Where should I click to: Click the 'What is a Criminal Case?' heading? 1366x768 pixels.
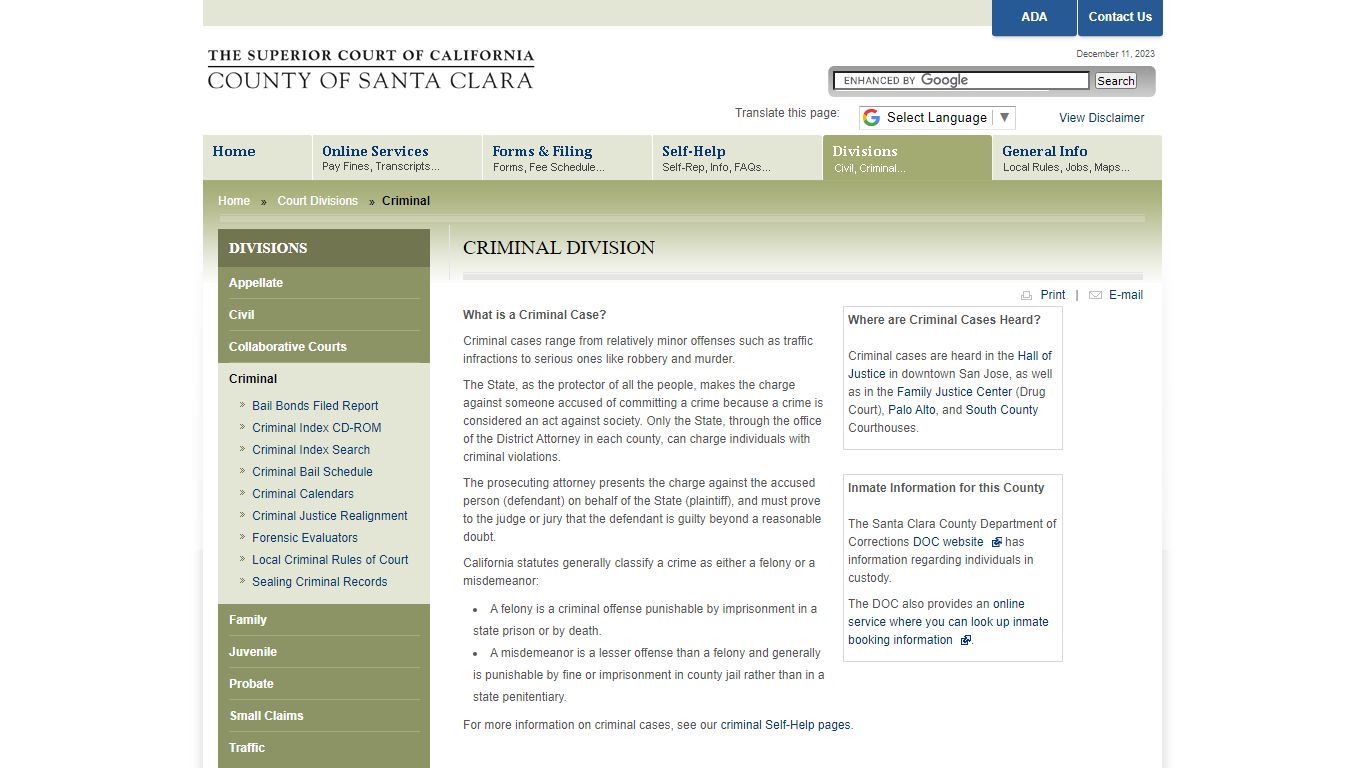point(535,315)
